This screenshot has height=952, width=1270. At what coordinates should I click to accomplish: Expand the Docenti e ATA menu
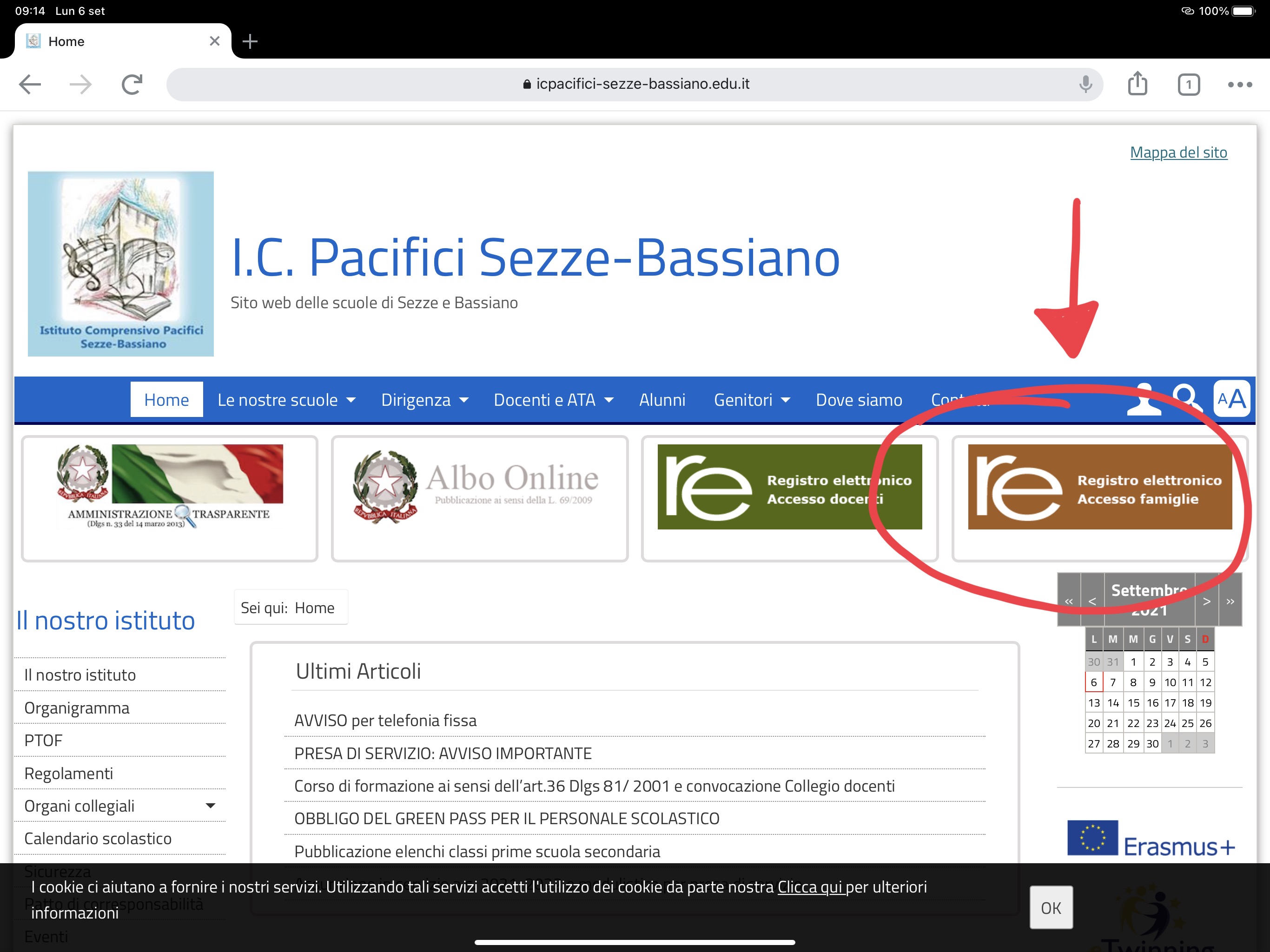[x=553, y=400]
